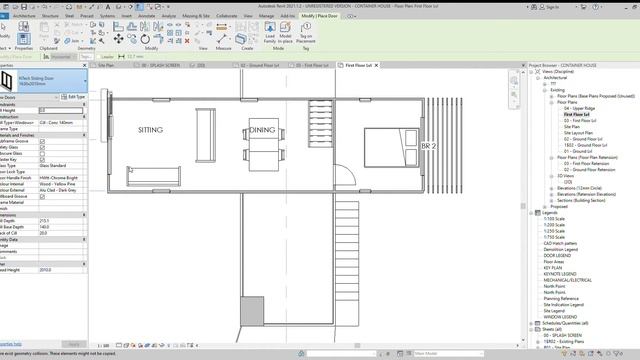
Task: Toggle the Master Key checkbox
Action: click(42, 160)
